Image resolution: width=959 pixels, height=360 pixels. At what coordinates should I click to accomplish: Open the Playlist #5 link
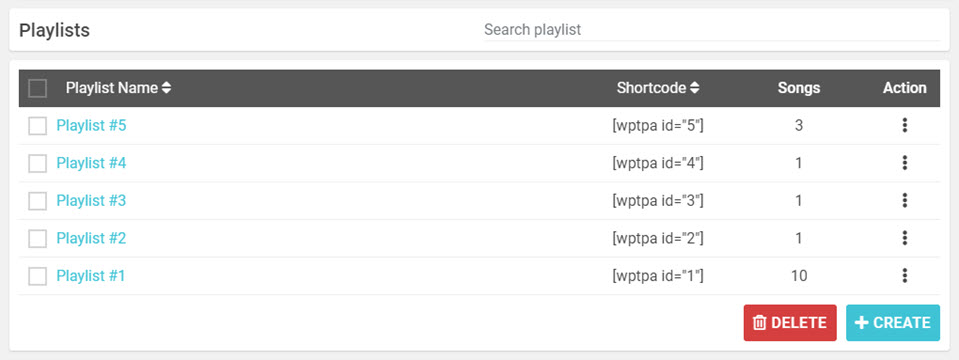point(91,125)
